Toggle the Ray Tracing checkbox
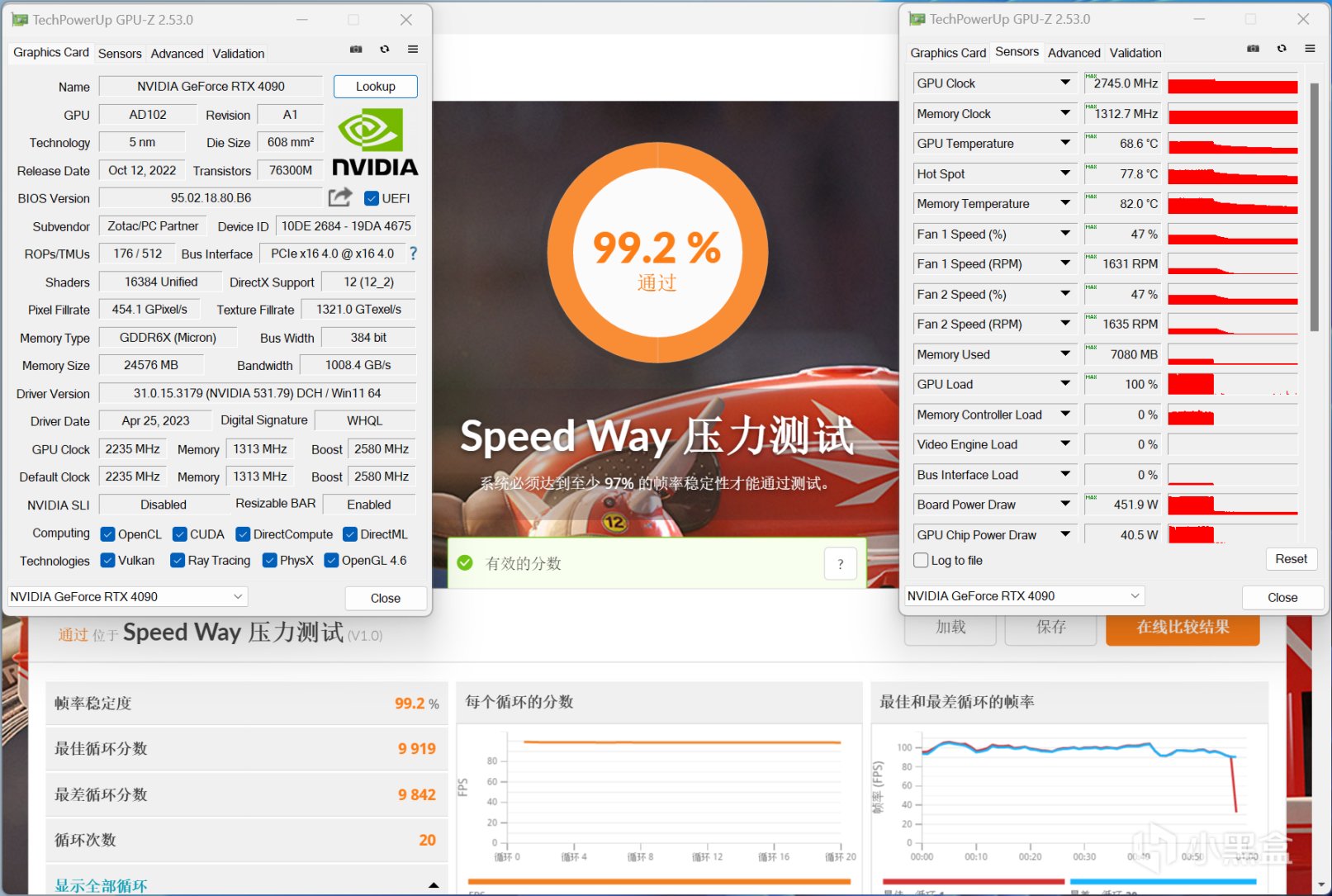The image size is (1332, 896). [178, 560]
